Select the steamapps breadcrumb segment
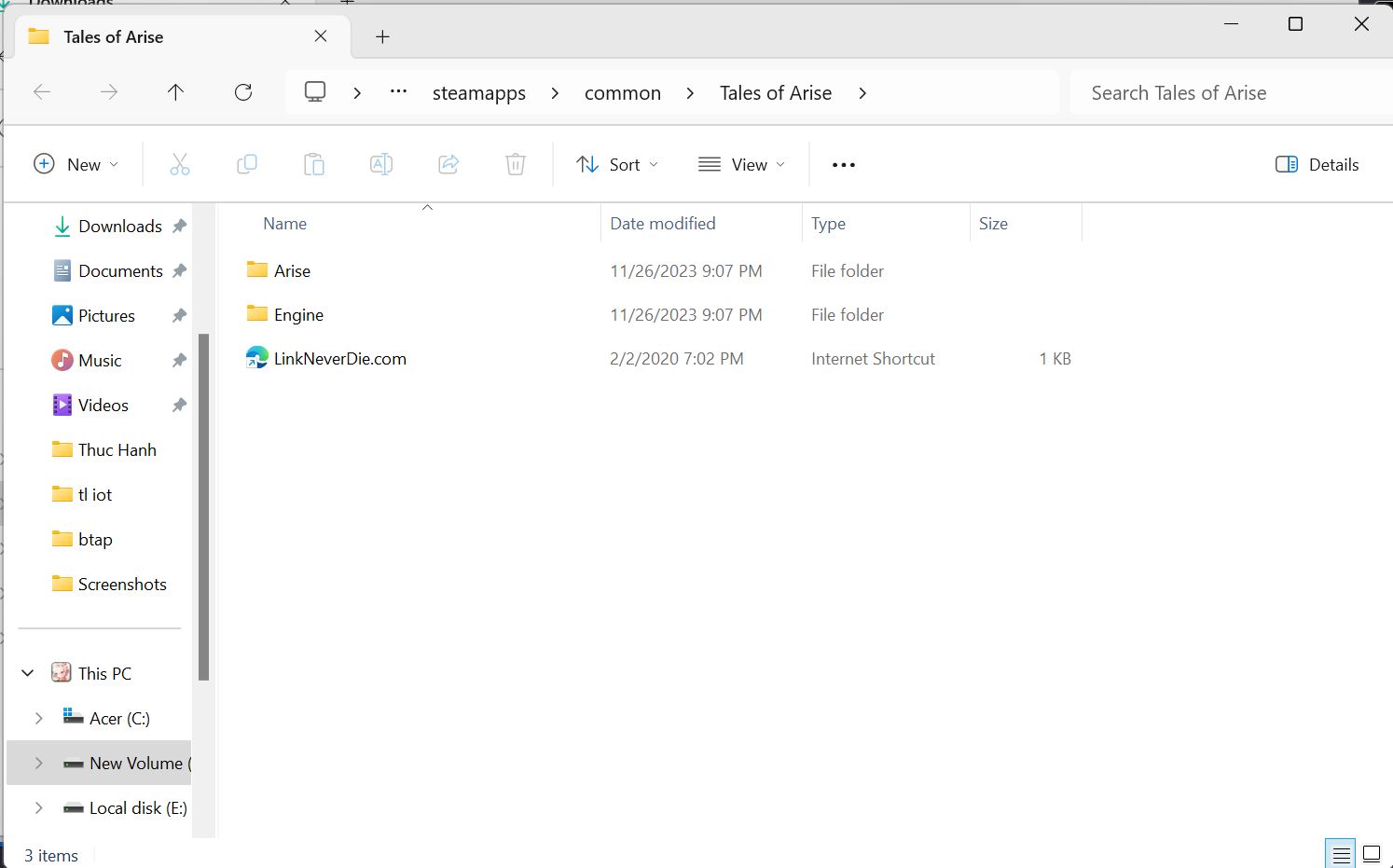Viewport: 1393px width, 868px height. [x=478, y=93]
